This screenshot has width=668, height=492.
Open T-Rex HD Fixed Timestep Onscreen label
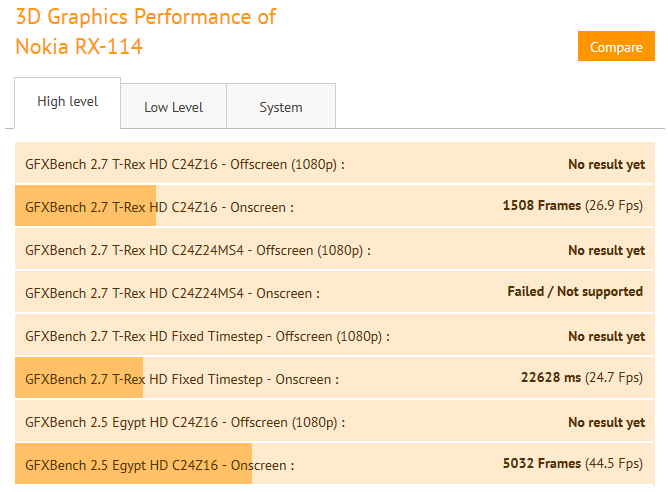point(181,380)
